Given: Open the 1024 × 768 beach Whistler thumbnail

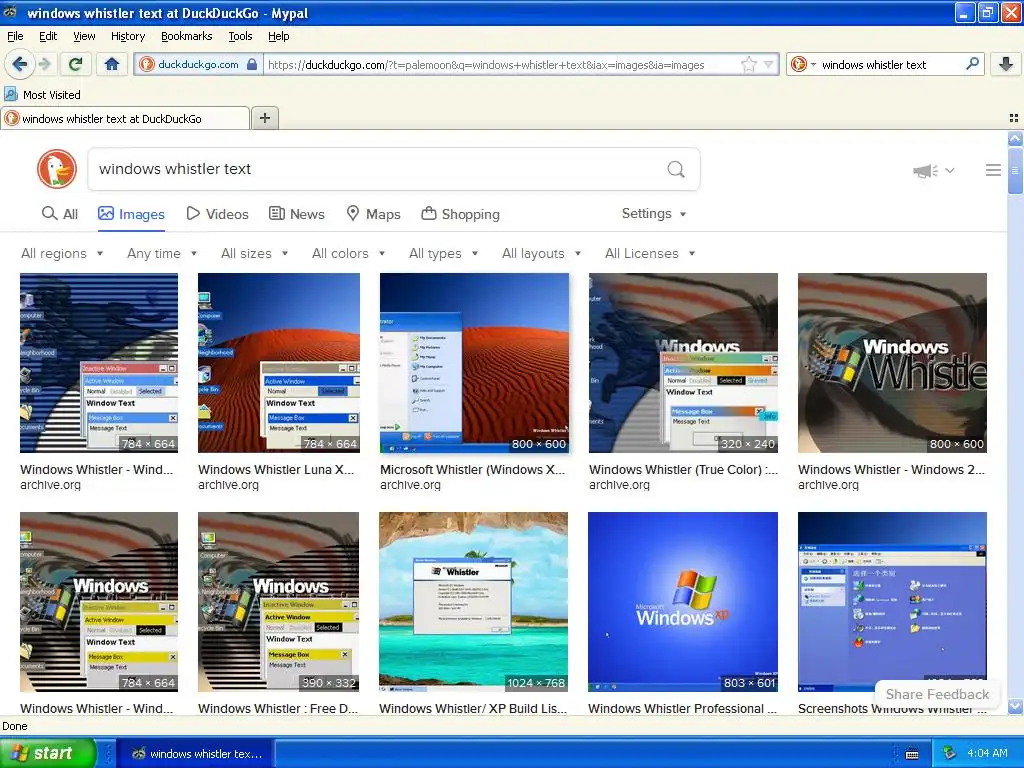Looking at the screenshot, I should coord(473,601).
